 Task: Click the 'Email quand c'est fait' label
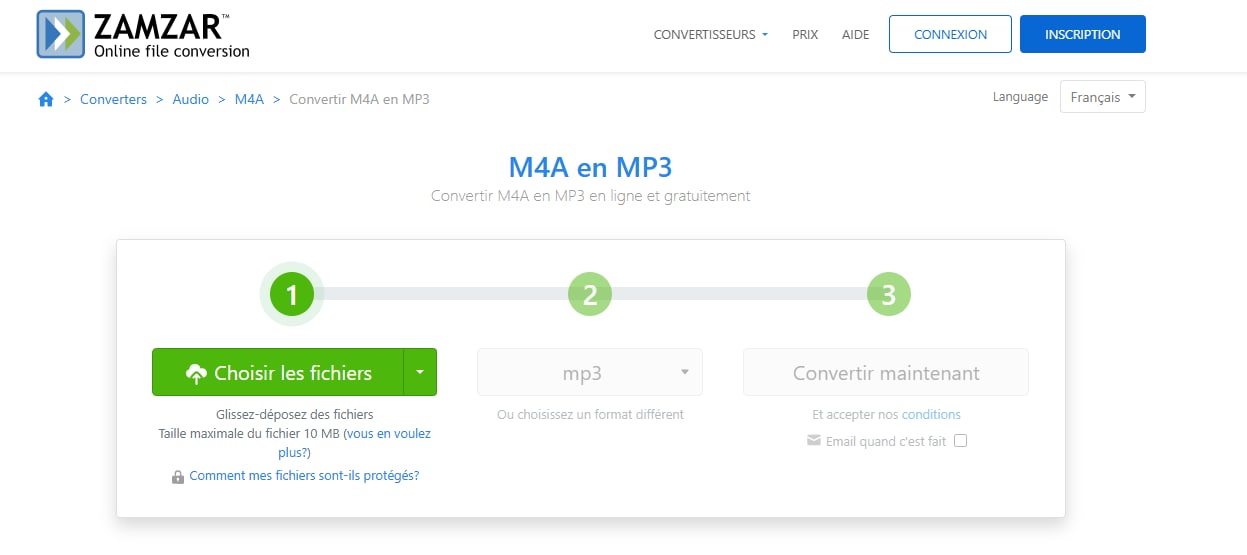pos(886,441)
